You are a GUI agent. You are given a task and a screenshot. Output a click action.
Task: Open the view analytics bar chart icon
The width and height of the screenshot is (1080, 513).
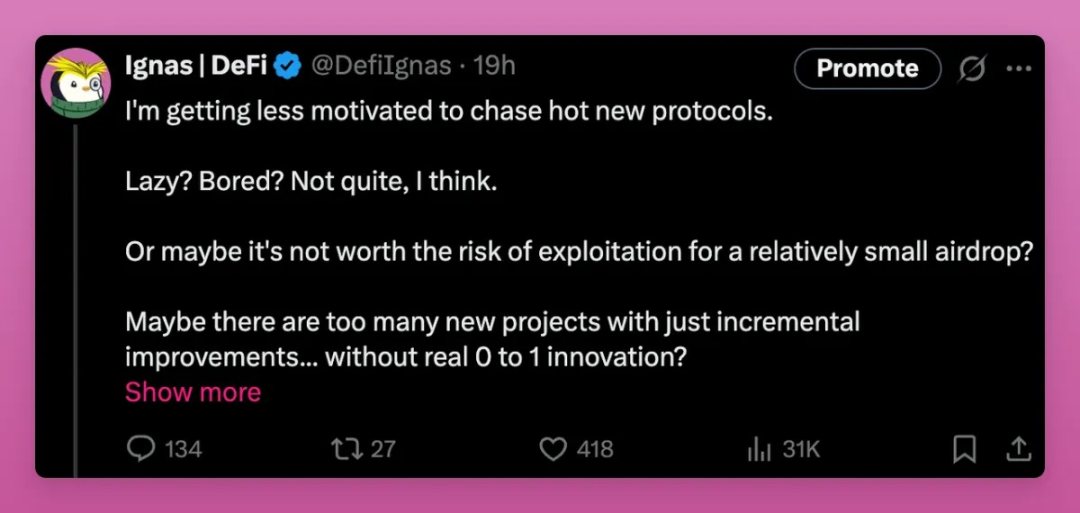click(757, 449)
